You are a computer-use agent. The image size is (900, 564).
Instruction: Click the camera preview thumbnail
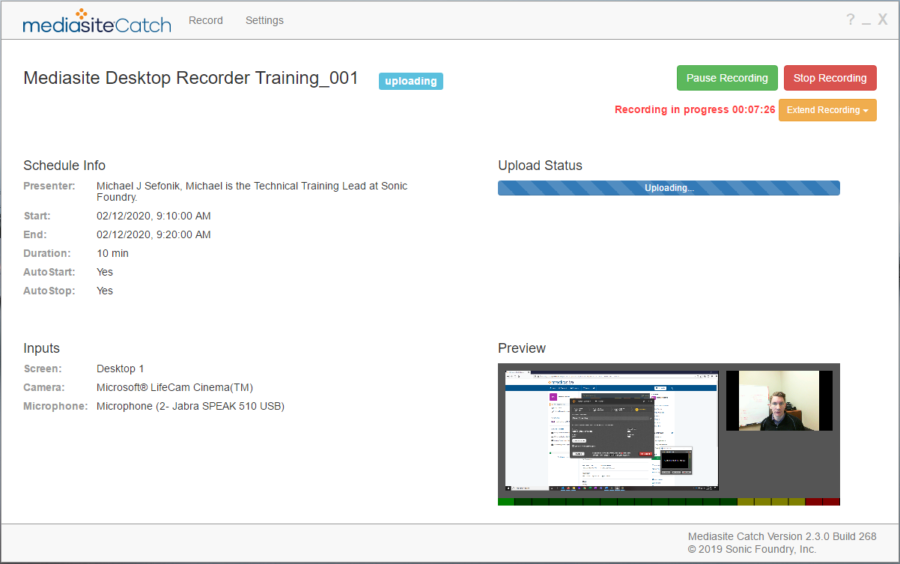coord(779,400)
